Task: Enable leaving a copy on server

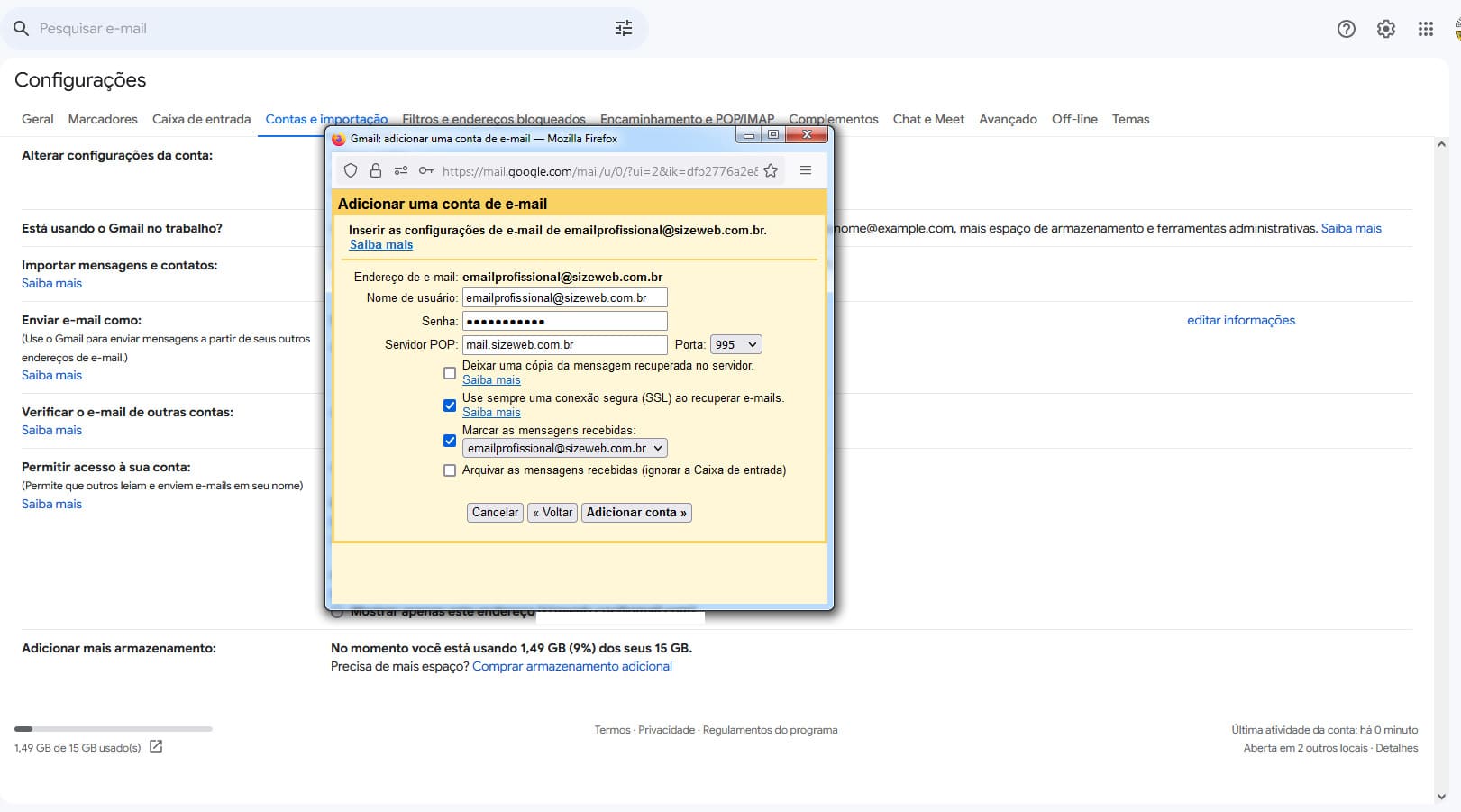Action: (450, 373)
